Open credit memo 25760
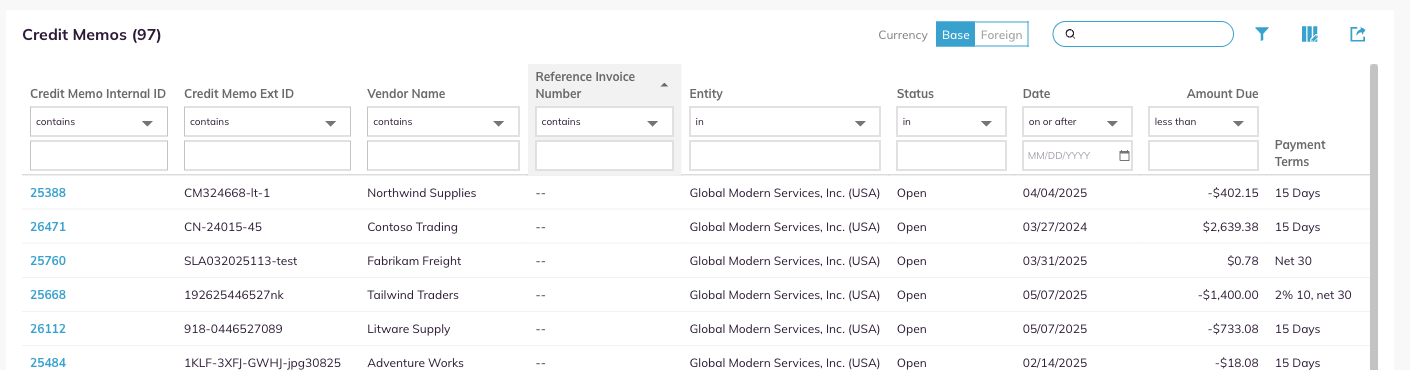The height and width of the screenshot is (370, 1410). [x=48, y=261]
